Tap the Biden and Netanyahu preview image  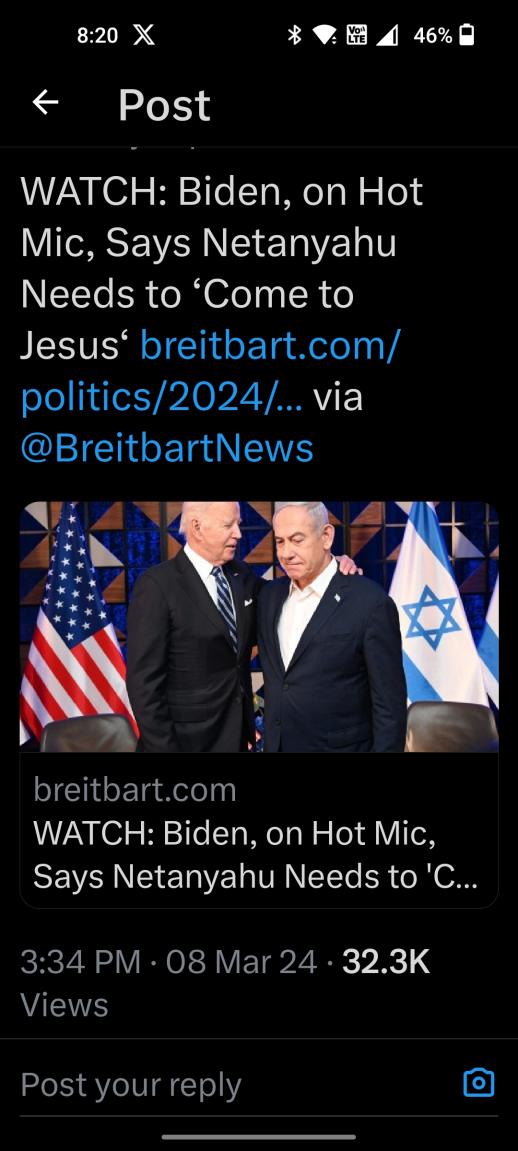click(x=259, y=627)
